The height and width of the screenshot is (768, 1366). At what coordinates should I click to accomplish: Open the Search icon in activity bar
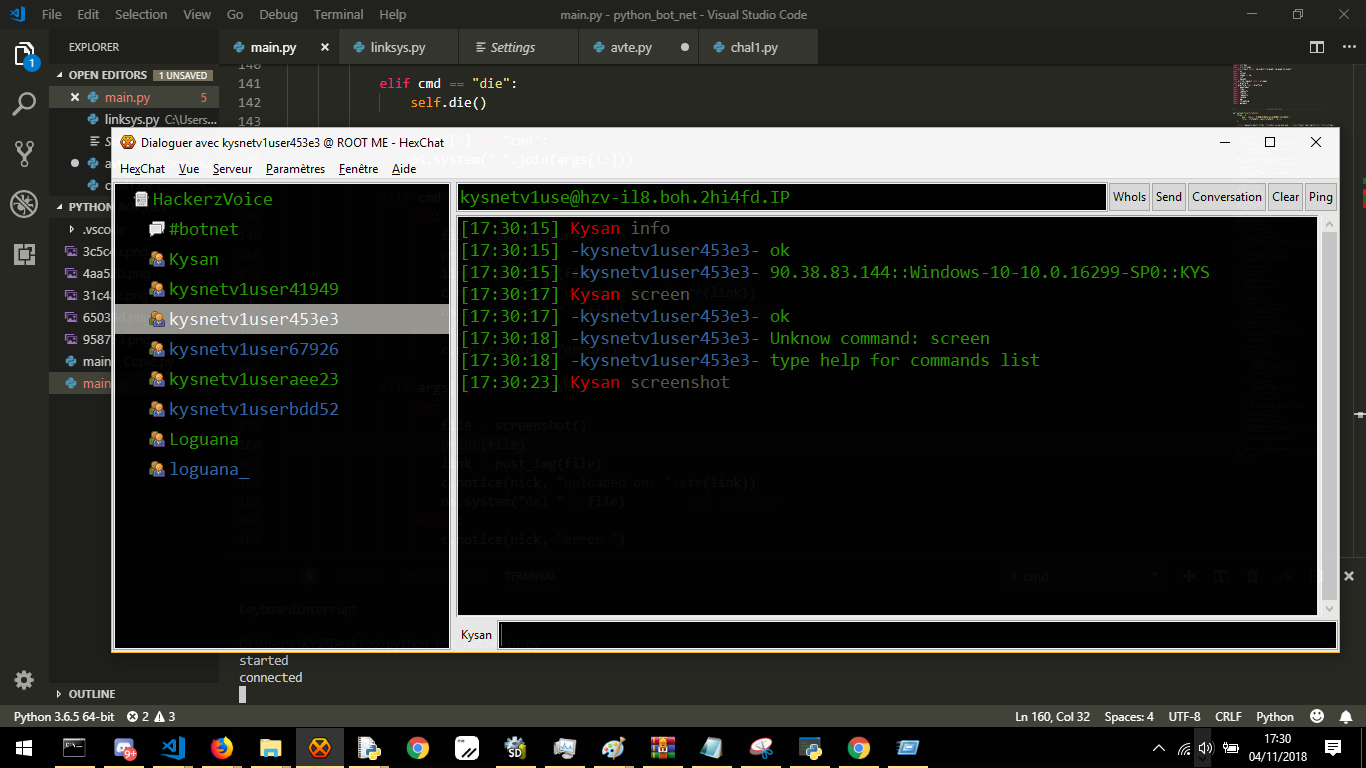point(24,103)
